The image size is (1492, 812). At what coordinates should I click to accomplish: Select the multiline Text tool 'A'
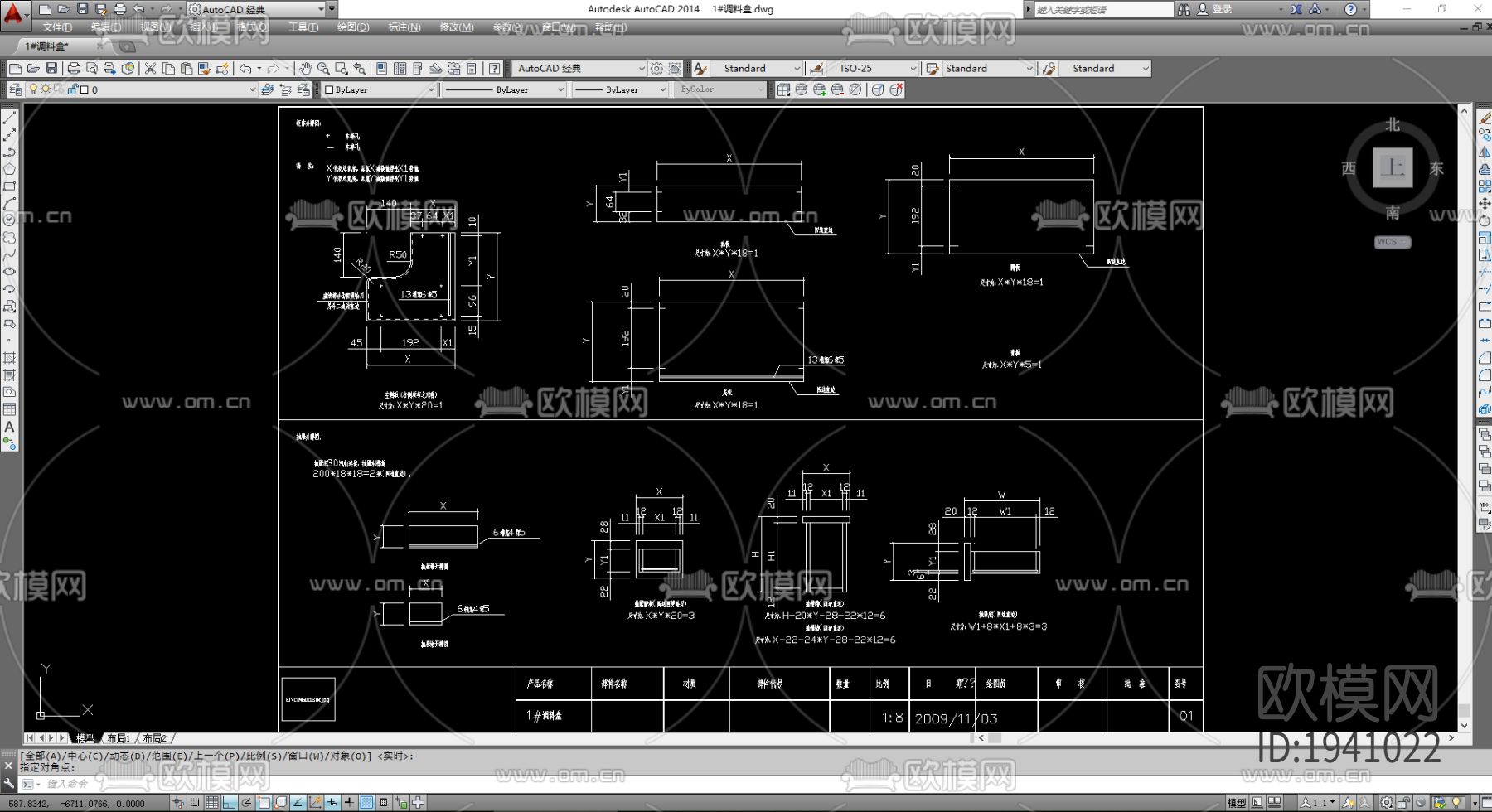tap(9, 427)
